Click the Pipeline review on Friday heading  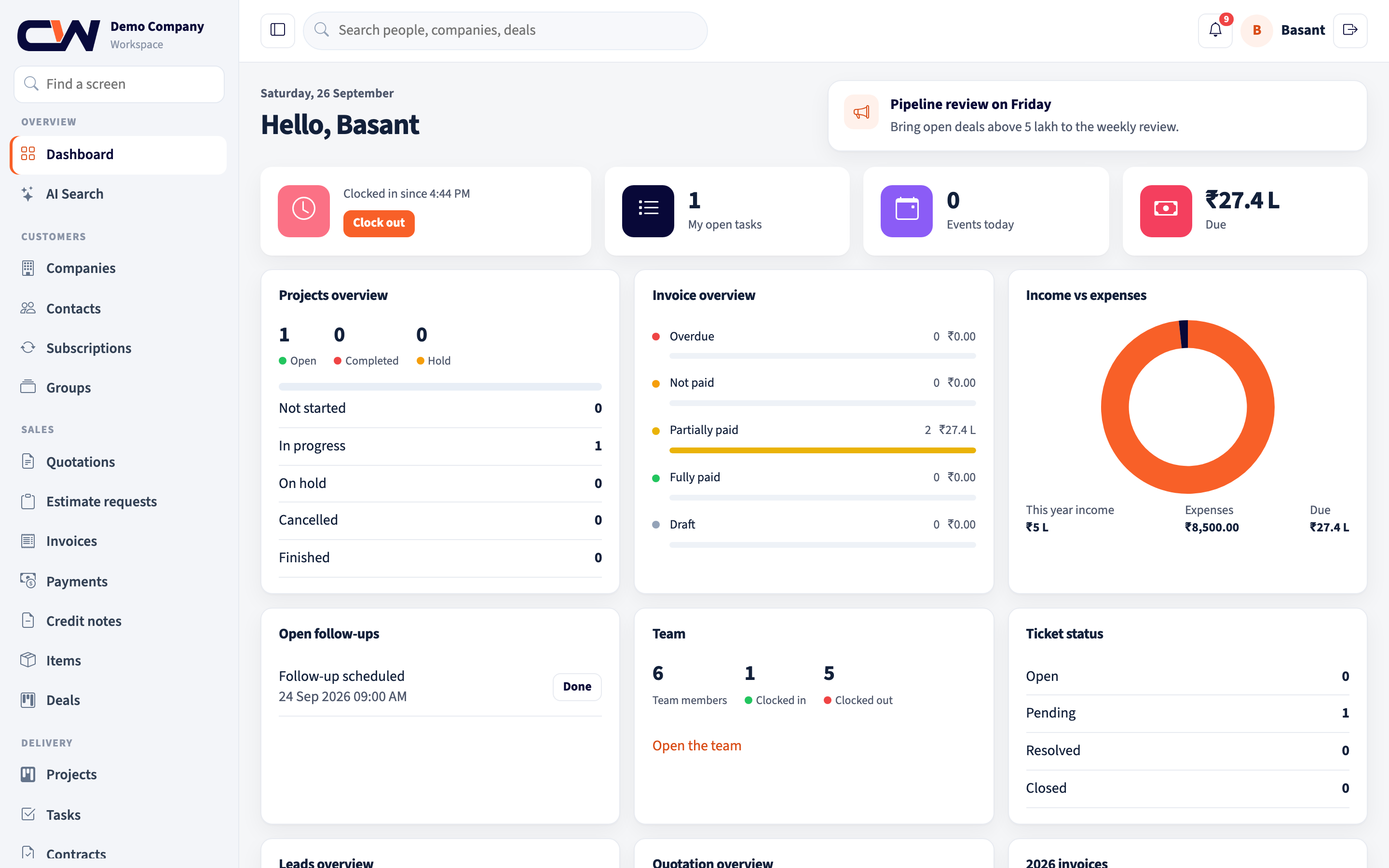point(970,104)
